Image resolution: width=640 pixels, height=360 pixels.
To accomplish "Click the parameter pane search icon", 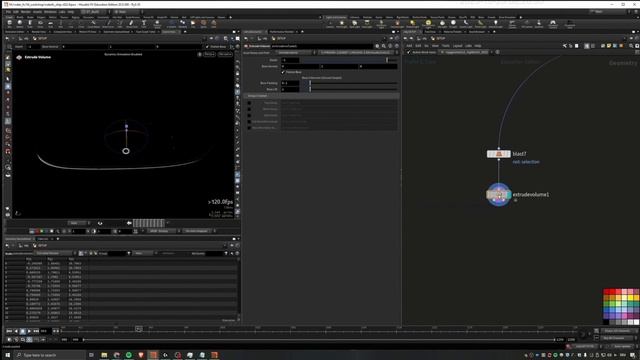I will 384,46.
